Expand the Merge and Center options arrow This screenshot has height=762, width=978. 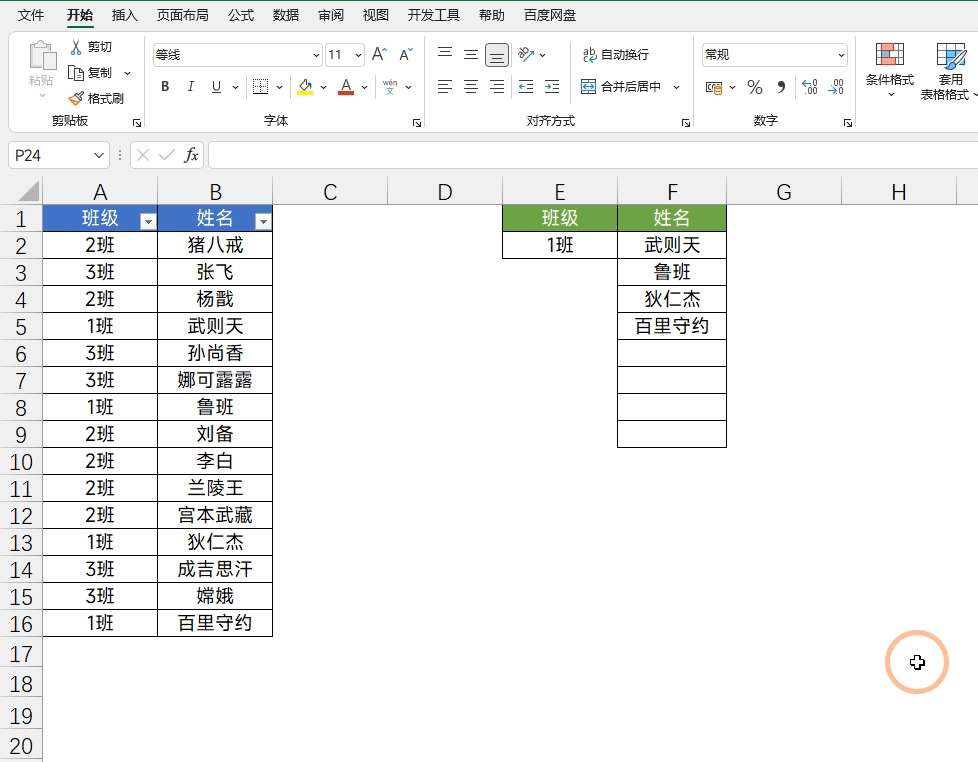point(677,87)
